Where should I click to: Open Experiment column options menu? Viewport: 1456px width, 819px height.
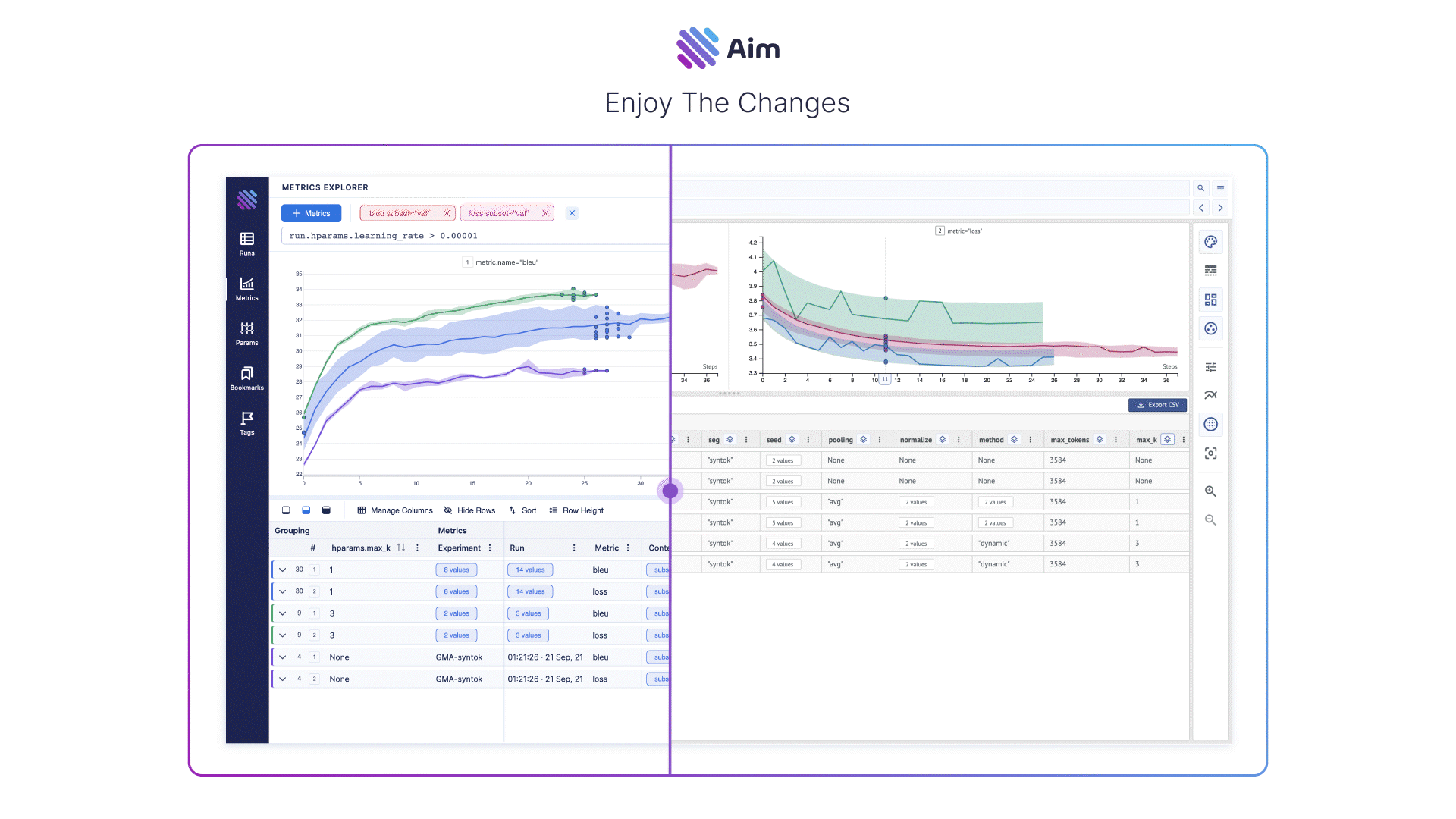coord(490,548)
